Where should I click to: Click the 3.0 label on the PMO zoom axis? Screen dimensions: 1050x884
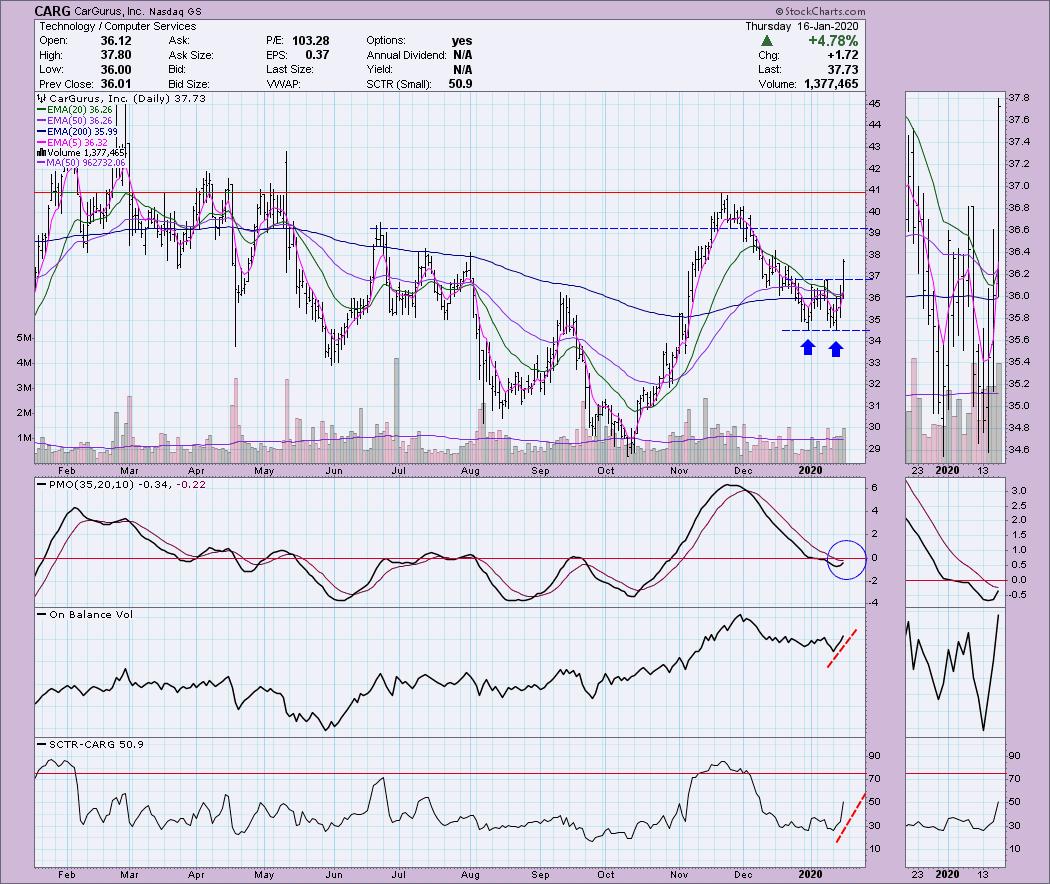tap(1019, 491)
